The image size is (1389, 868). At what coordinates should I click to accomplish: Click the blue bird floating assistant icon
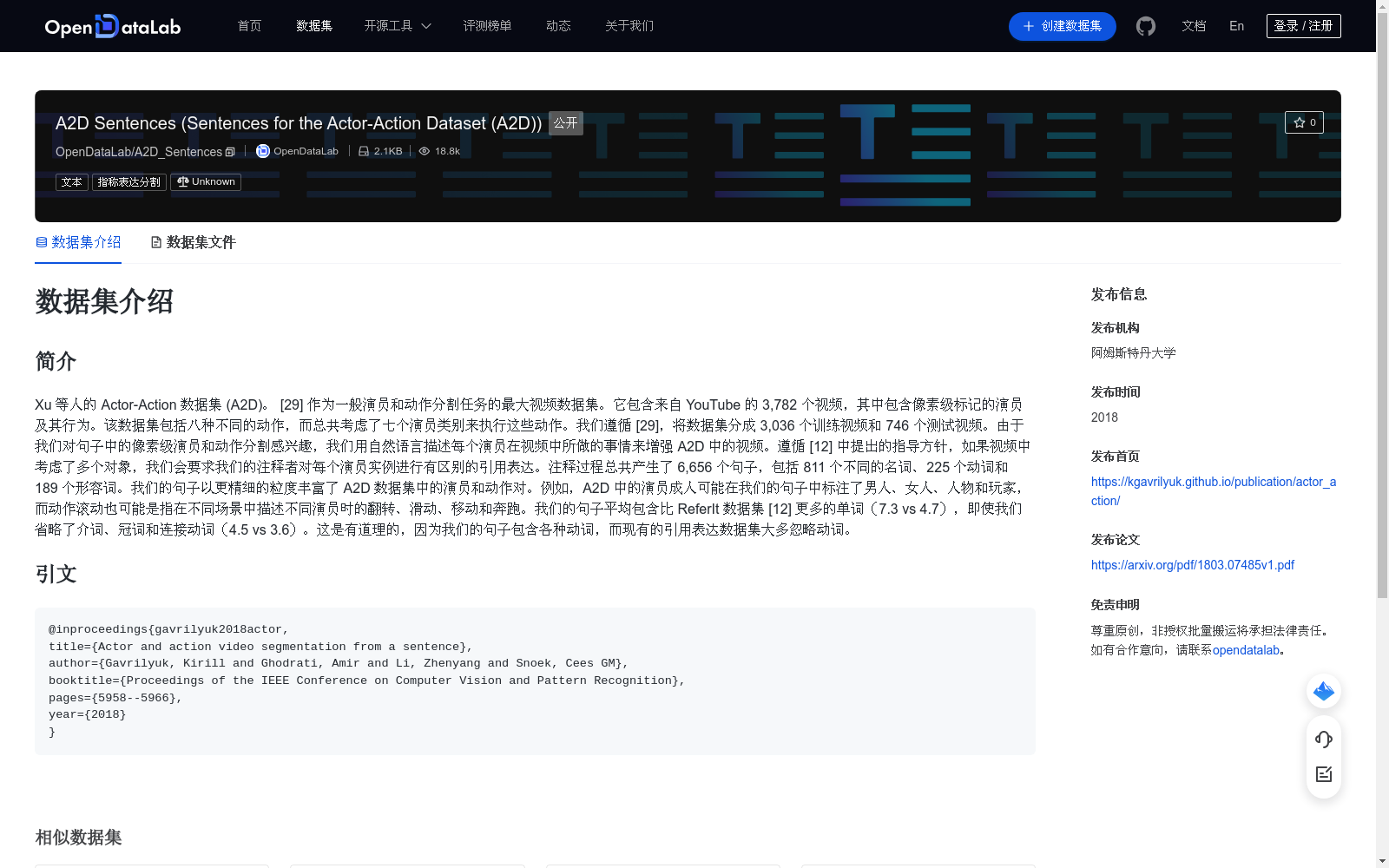point(1324,691)
